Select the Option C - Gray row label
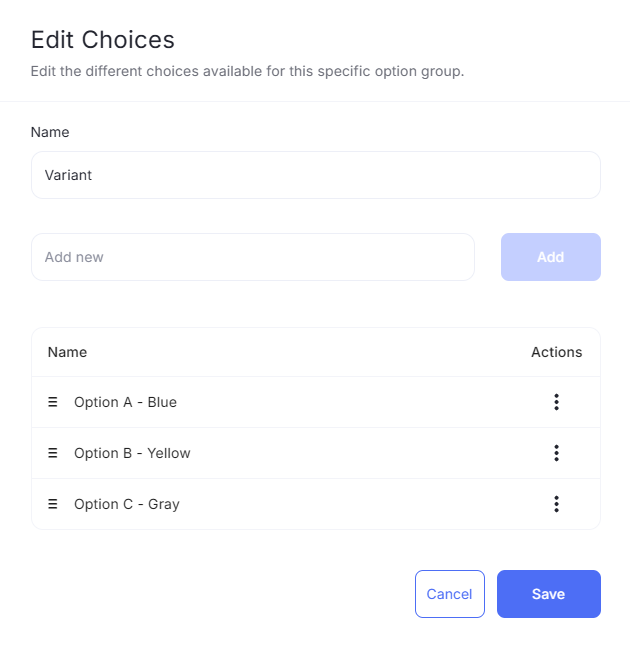This screenshot has width=630, height=648. pyautogui.click(x=127, y=504)
